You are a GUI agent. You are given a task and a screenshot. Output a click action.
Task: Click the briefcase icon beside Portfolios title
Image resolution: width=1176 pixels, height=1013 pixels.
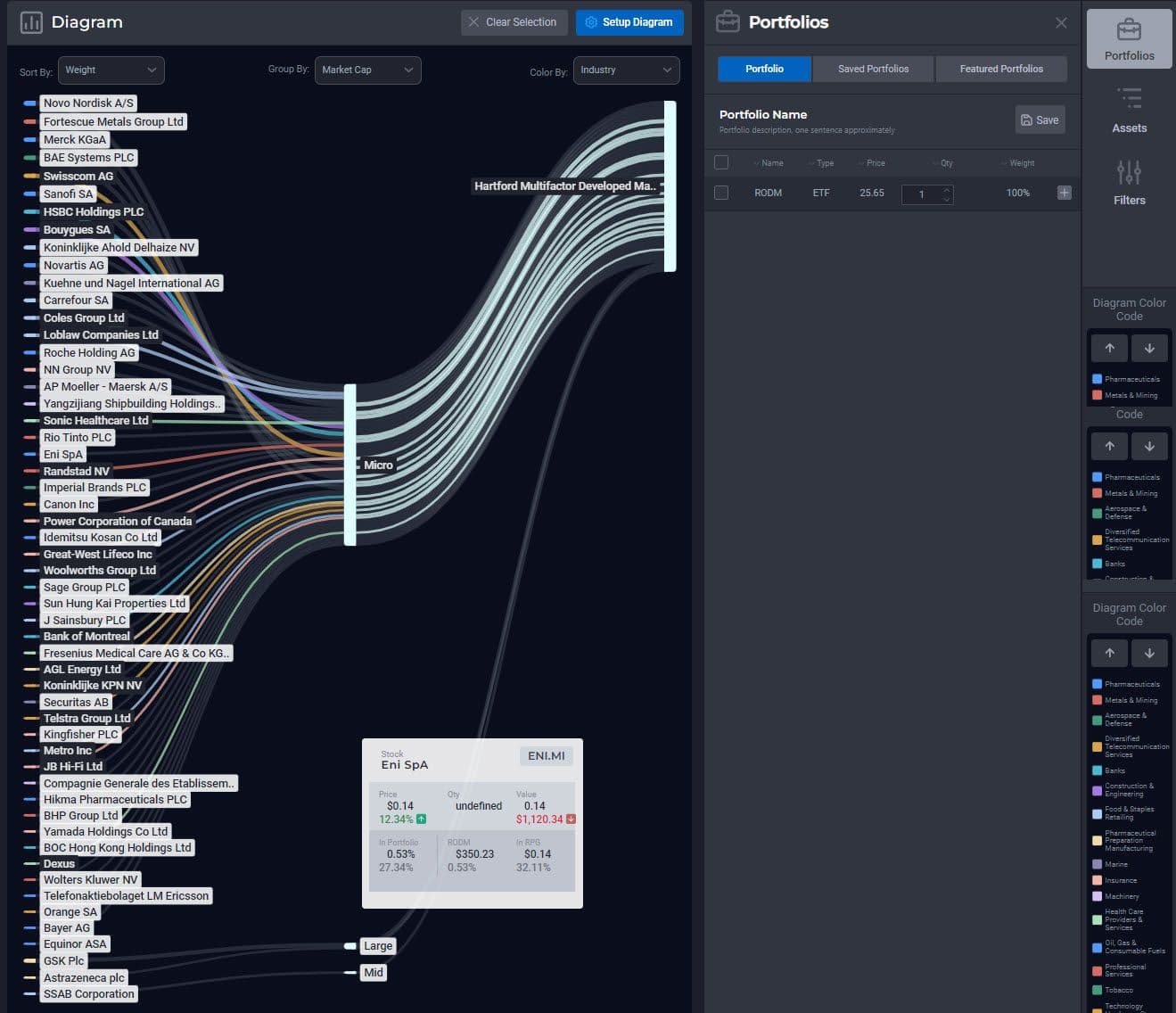[728, 22]
